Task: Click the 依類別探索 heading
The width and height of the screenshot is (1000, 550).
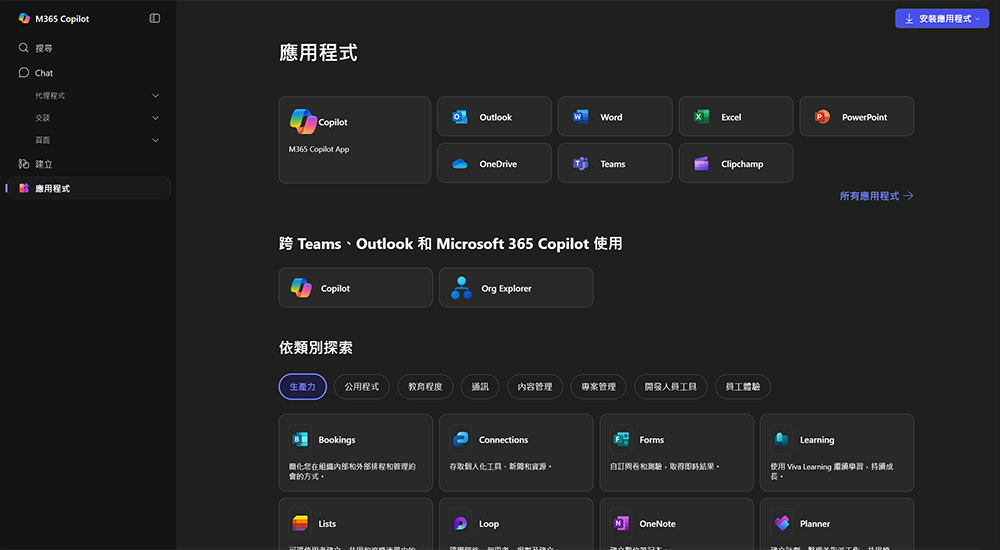Action: point(316,348)
